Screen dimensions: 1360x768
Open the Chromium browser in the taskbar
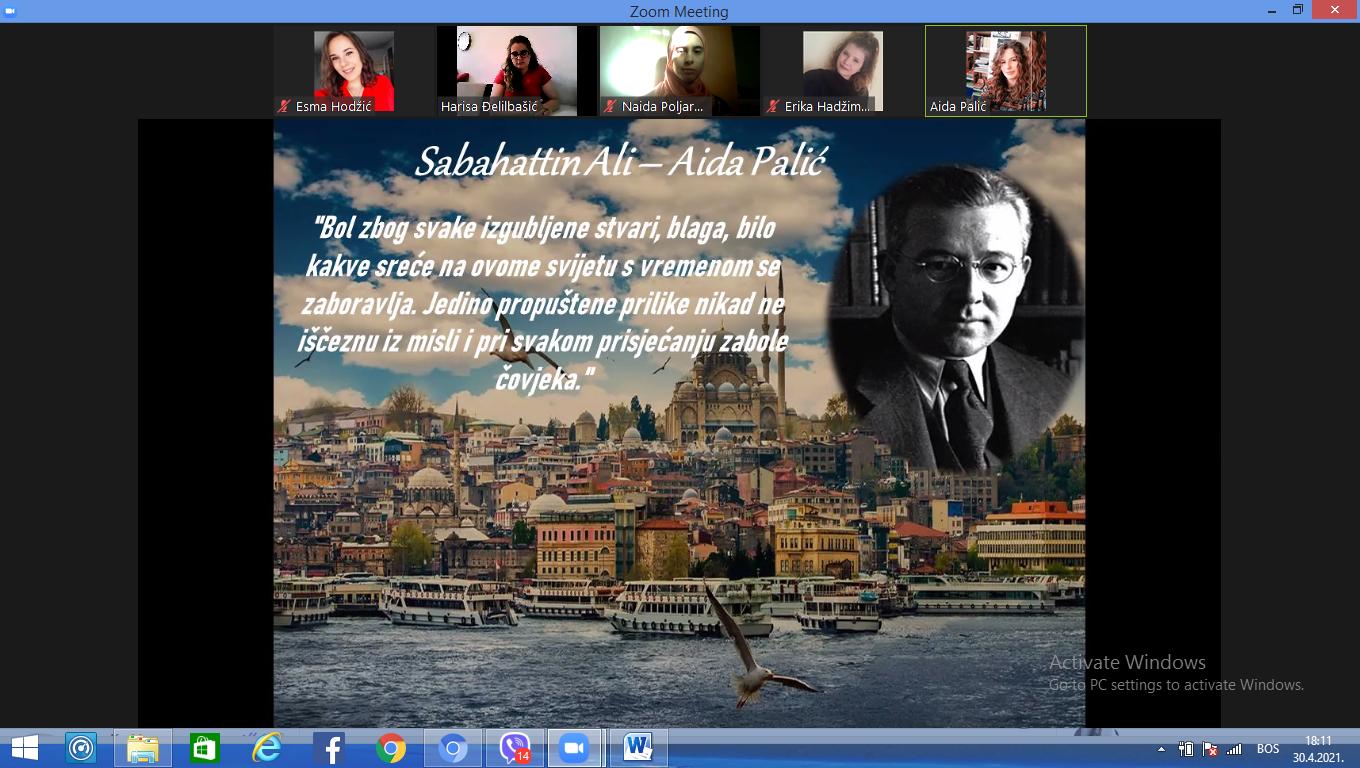[x=453, y=748]
